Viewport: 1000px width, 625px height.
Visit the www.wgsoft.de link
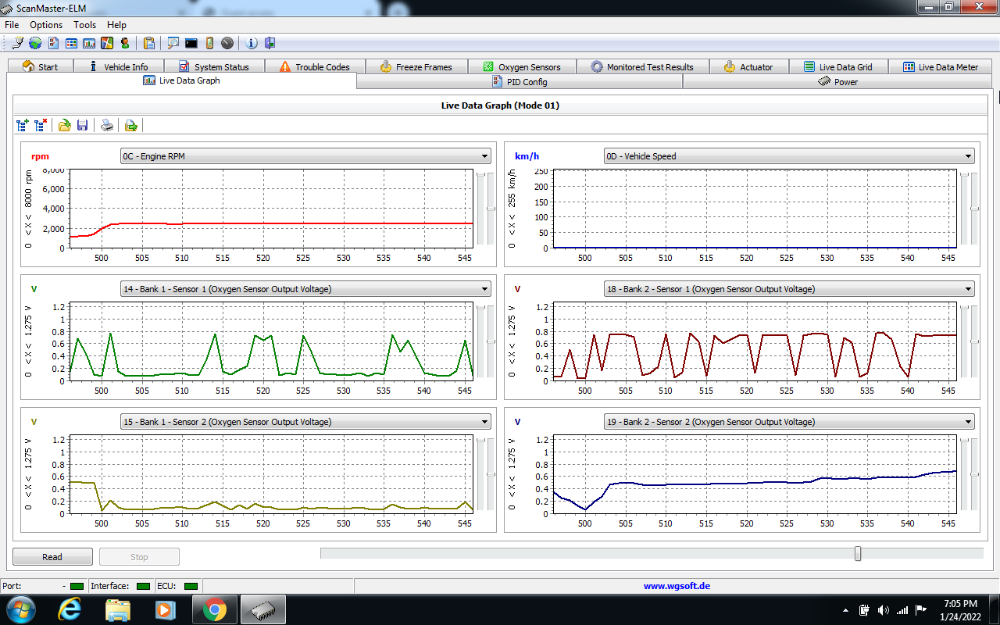[676, 586]
